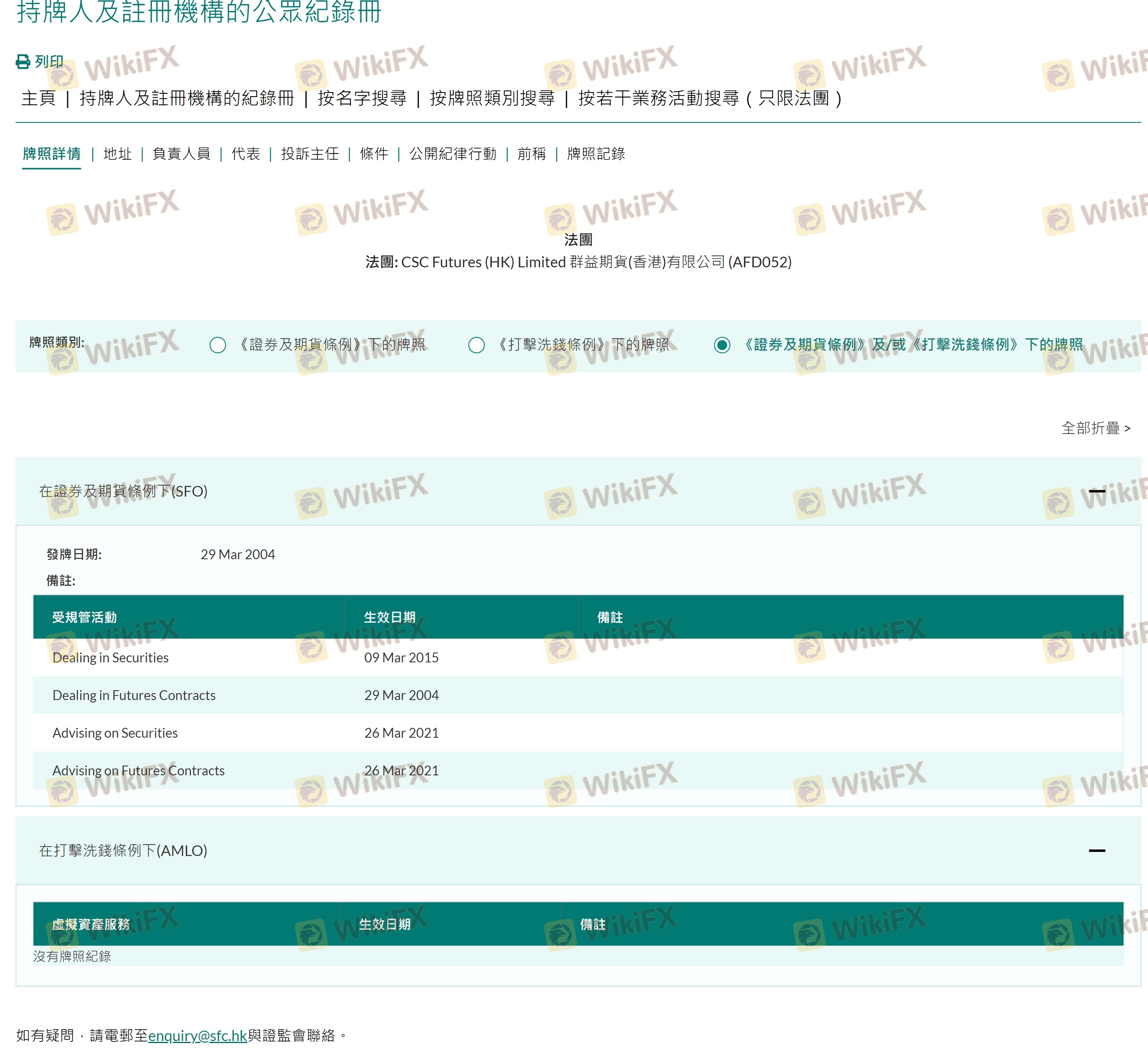View the 條件 tab
Viewport: 1148px width, 1048px height.
(x=373, y=154)
